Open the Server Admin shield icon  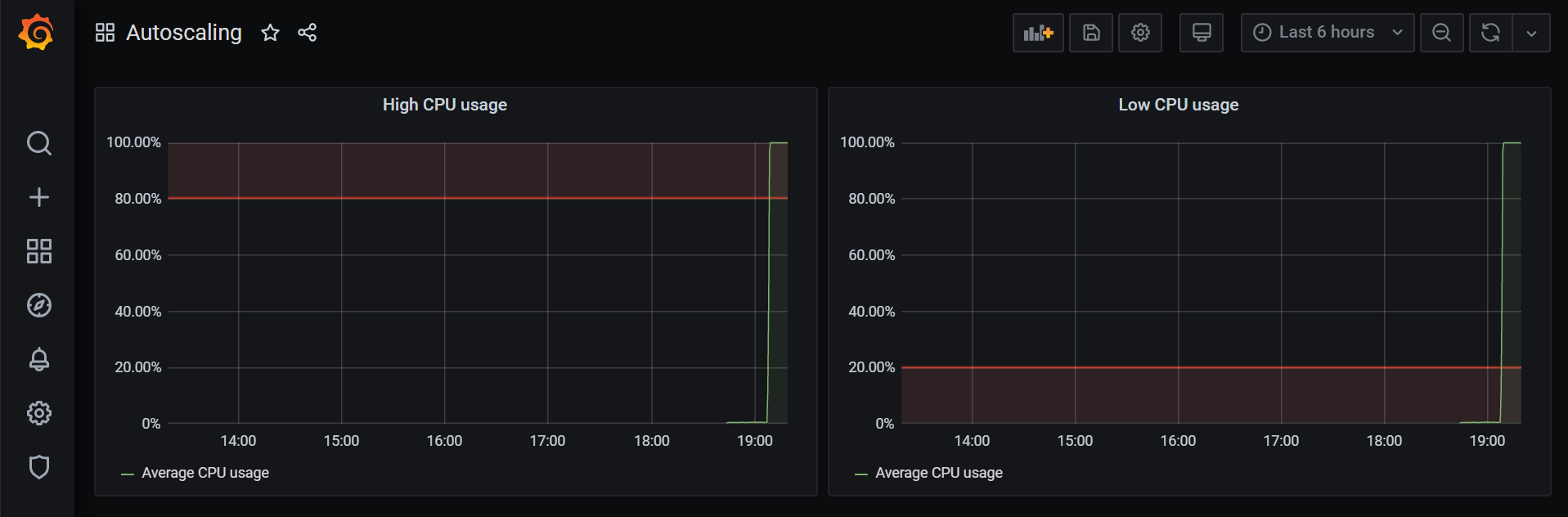[38, 467]
